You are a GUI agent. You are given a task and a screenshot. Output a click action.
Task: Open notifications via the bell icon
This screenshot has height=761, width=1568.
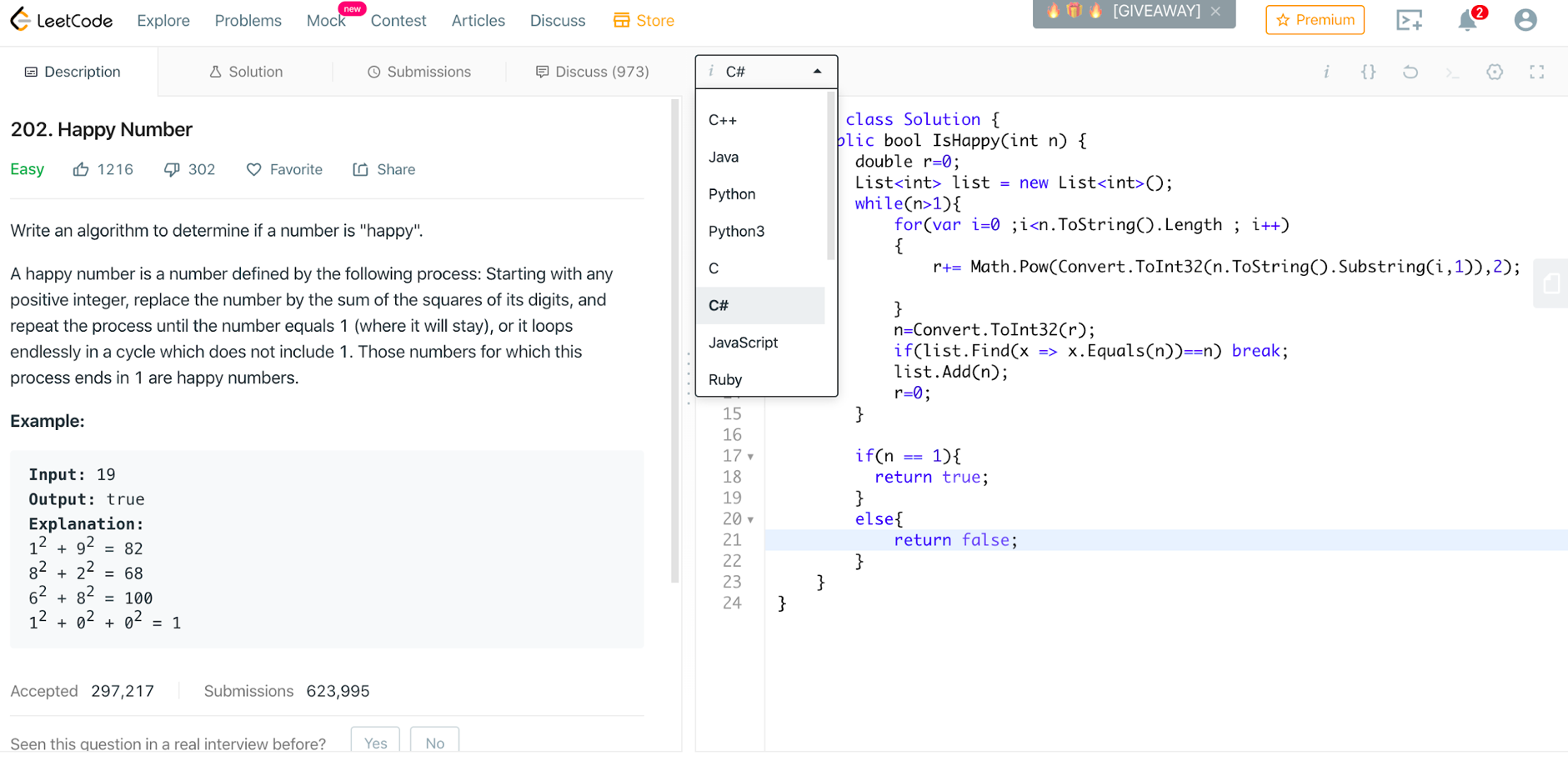click(1467, 19)
